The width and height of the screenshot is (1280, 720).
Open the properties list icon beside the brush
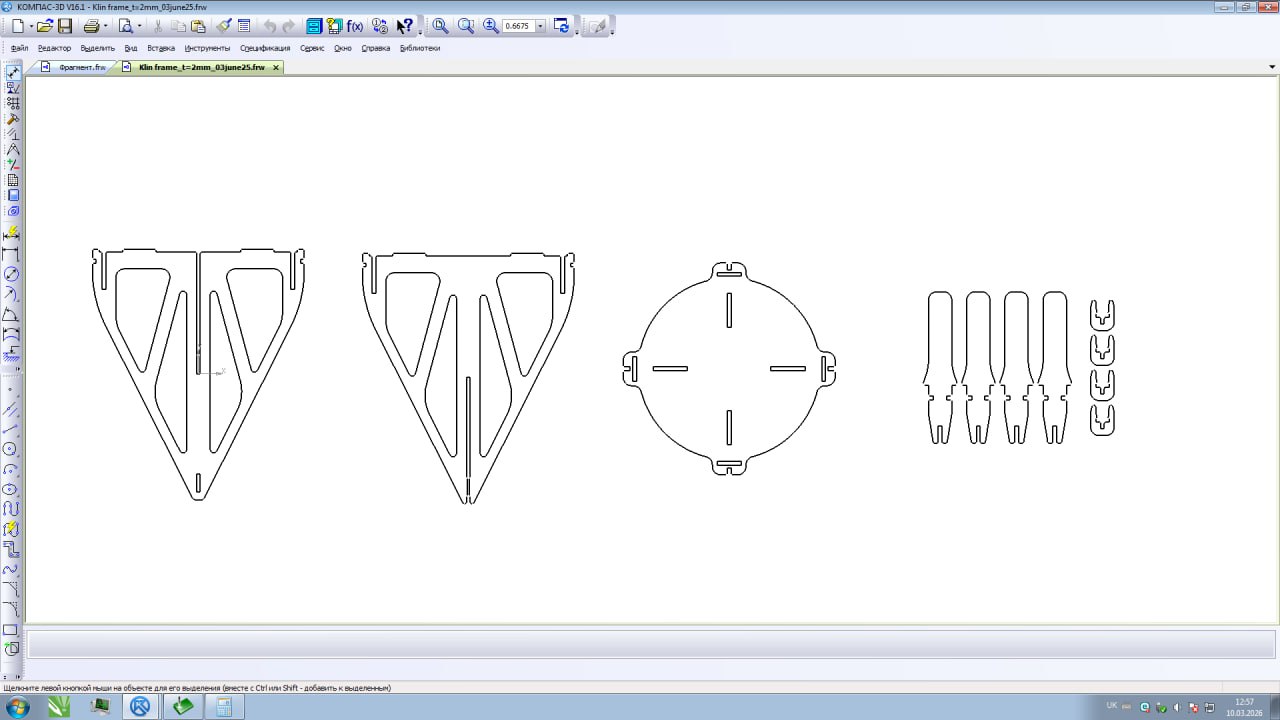coord(243,26)
